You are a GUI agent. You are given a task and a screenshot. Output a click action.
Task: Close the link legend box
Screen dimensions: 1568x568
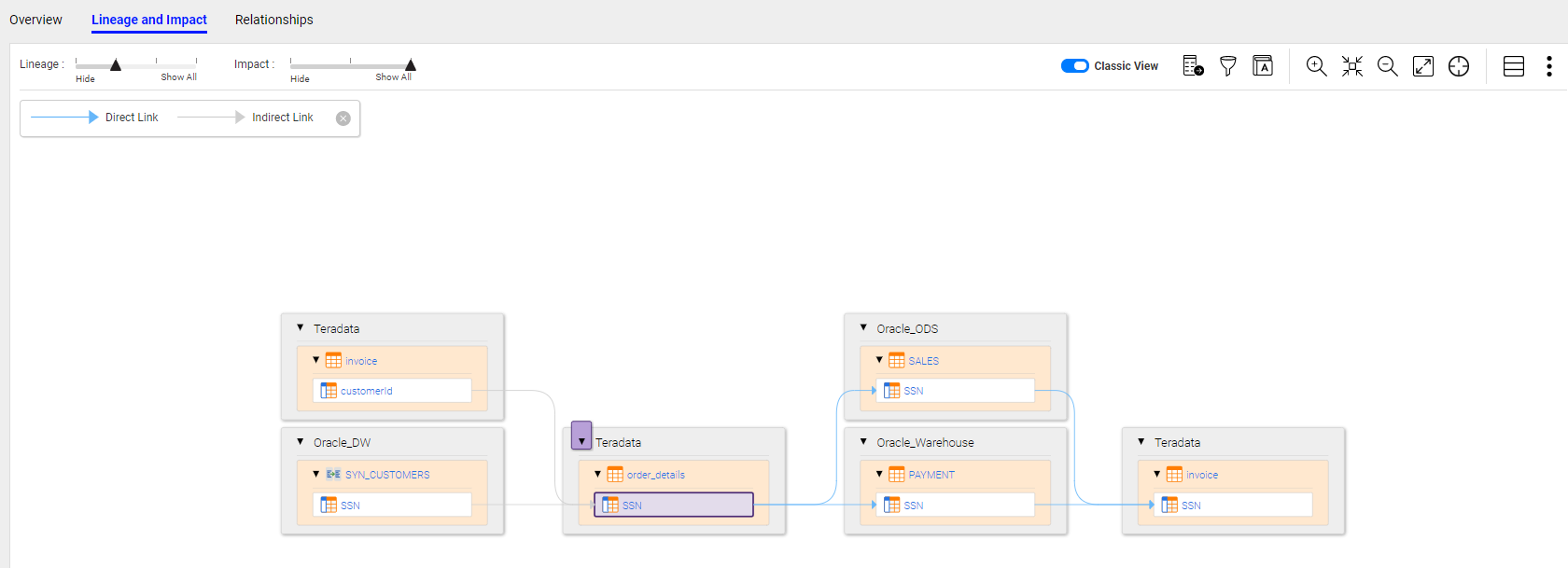click(x=343, y=118)
